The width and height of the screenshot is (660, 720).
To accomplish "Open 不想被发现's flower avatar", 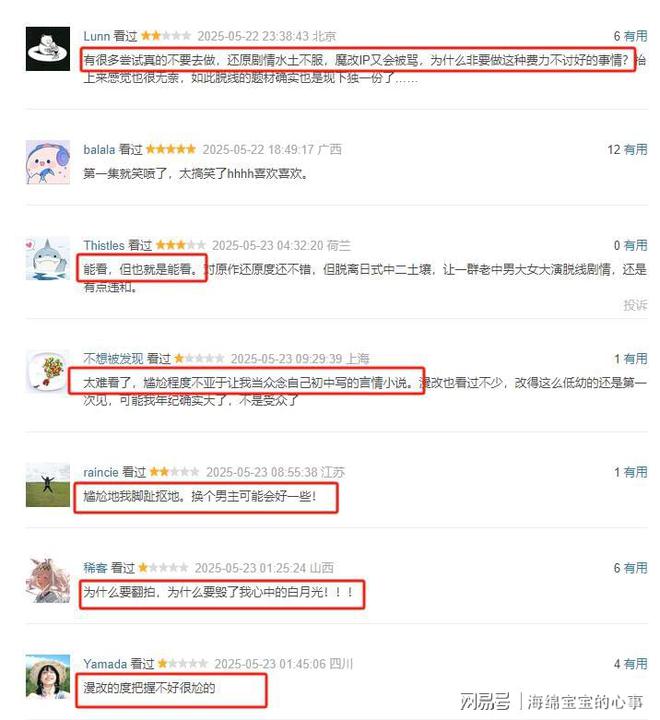I will 48,372.
